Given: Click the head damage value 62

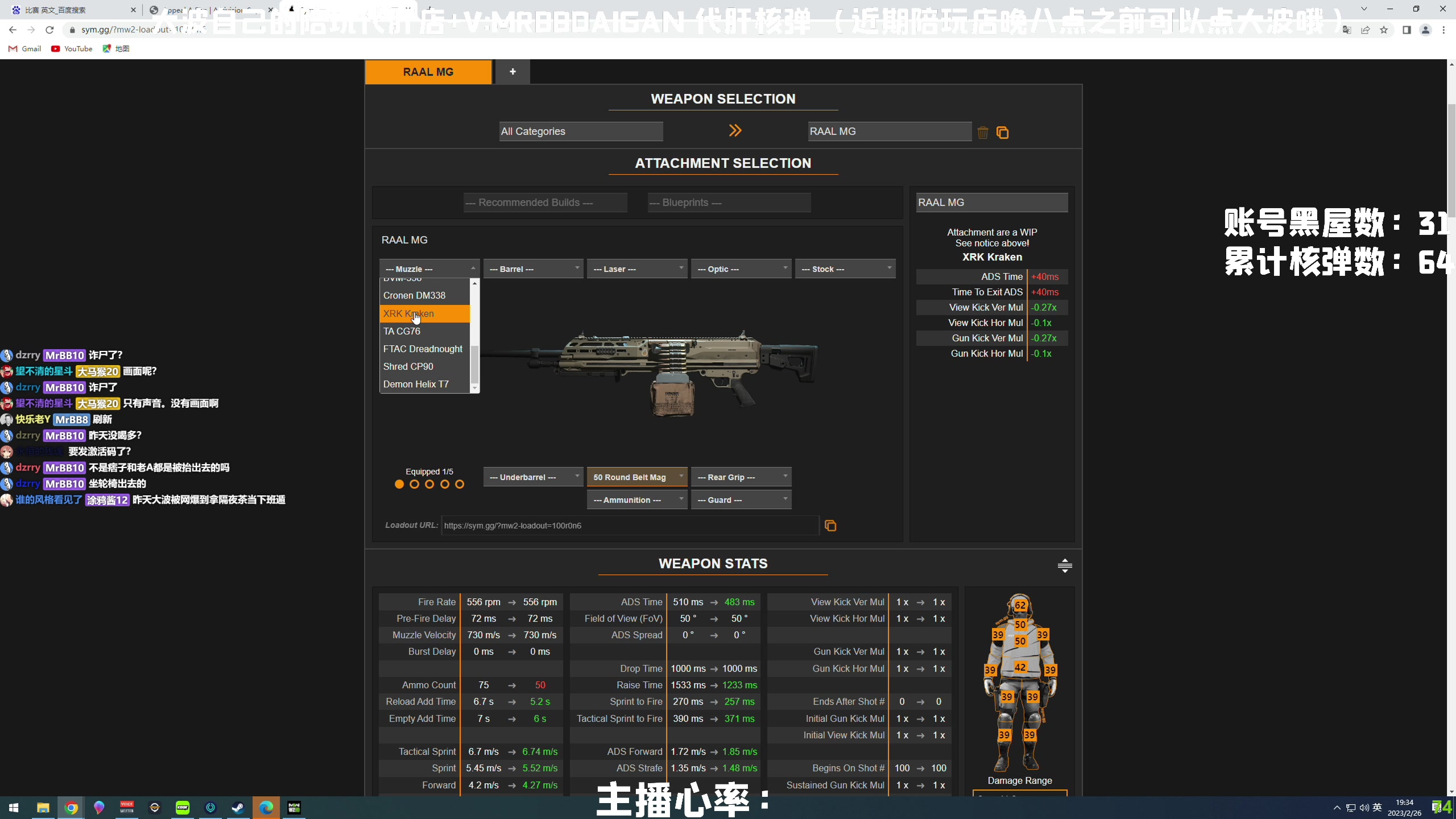Looking at the screenshot, I should click(x=1020, y=606).
